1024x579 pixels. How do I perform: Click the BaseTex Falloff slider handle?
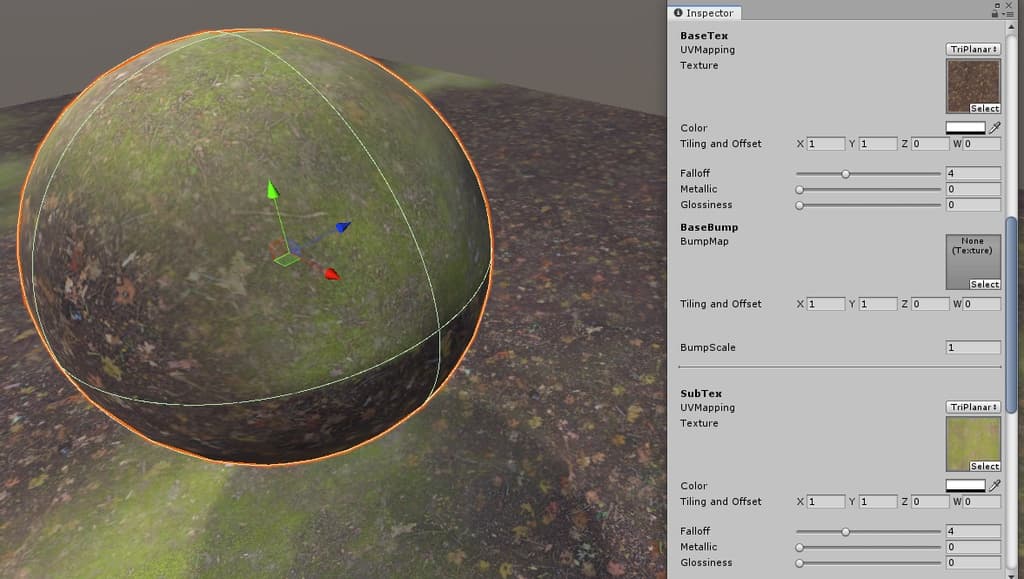(x=846, y=174)
